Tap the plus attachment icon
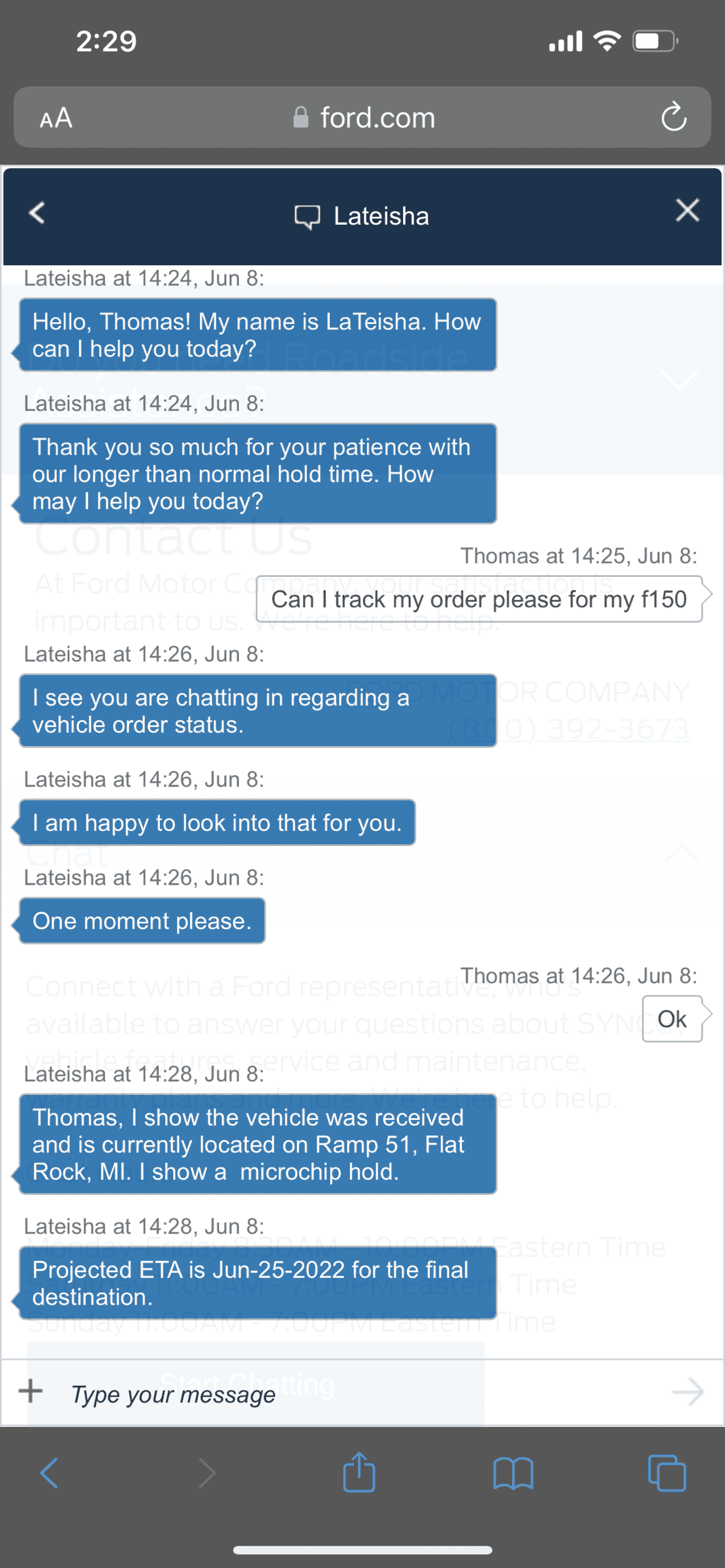Screen dimensions: 725x1568 31,1391
